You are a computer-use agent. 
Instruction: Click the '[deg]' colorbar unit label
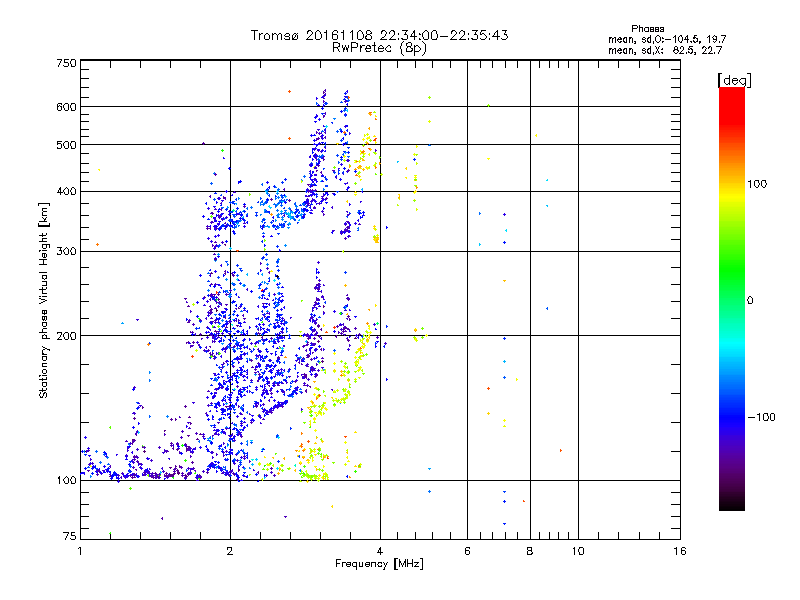pos(734,80)
